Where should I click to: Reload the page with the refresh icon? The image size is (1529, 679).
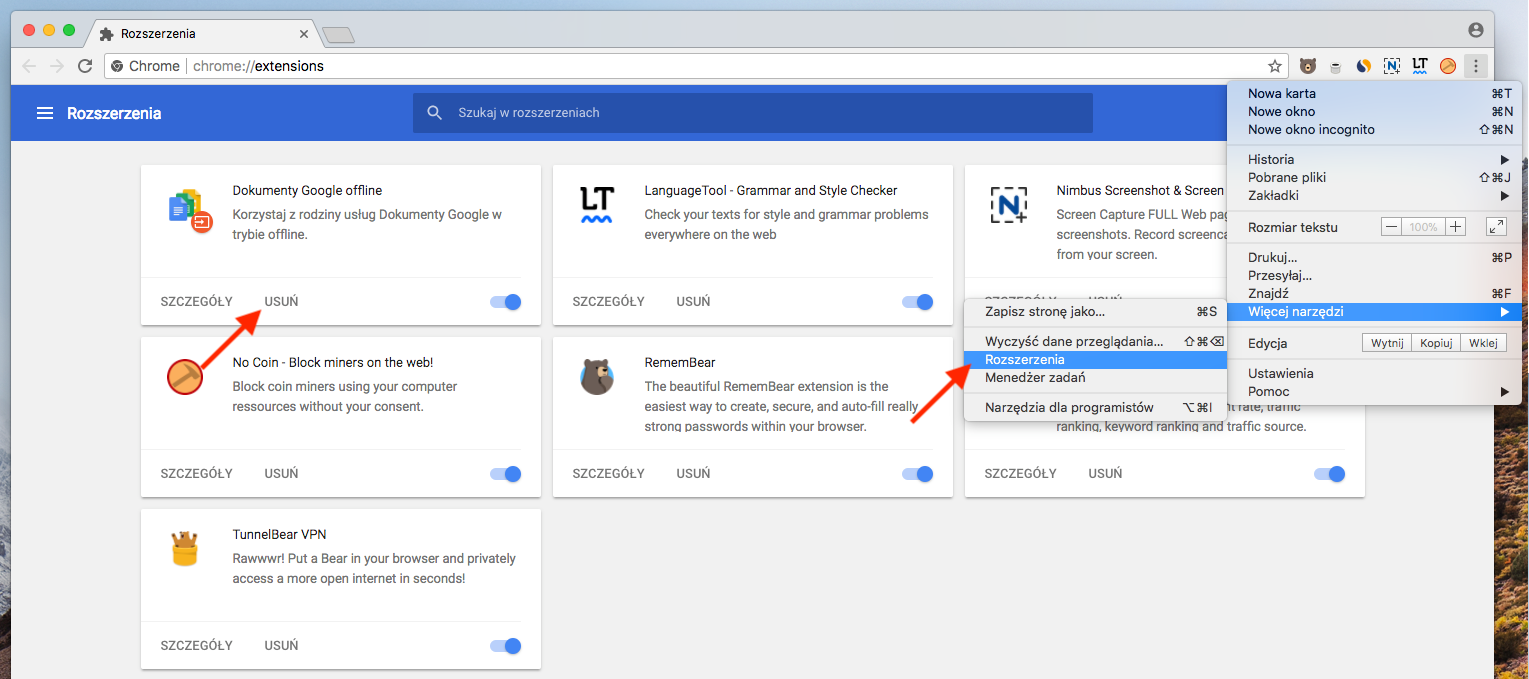85,66
